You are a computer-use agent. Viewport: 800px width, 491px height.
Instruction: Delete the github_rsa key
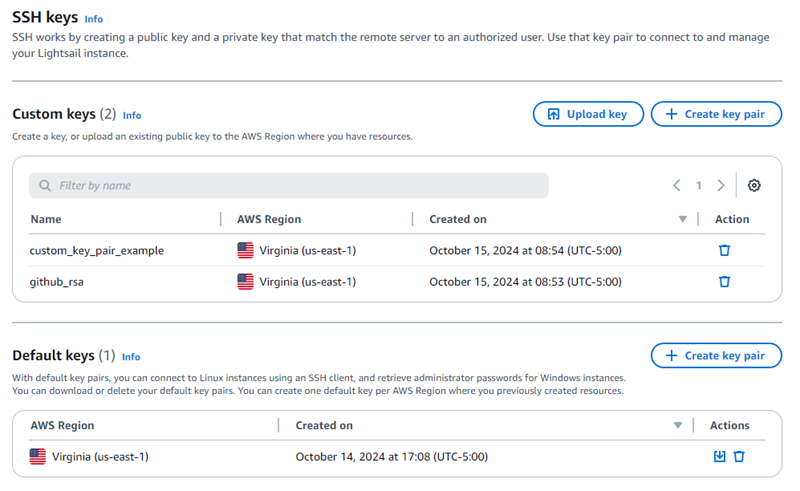pos(724,282)
